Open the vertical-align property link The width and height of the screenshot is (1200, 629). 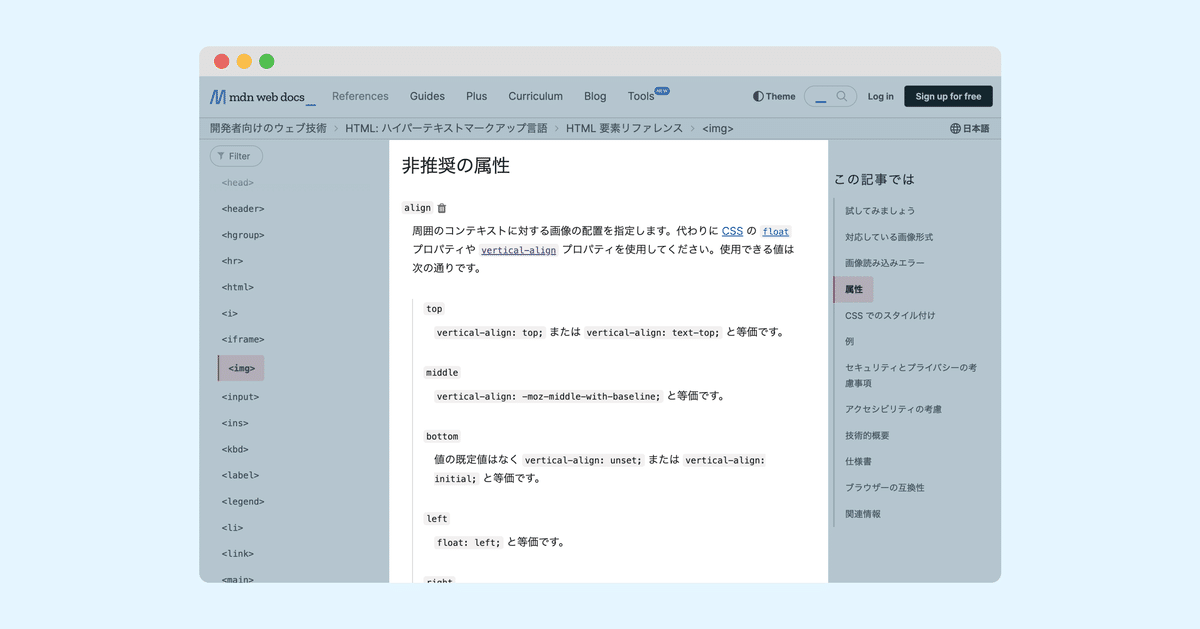pos(518,250)
